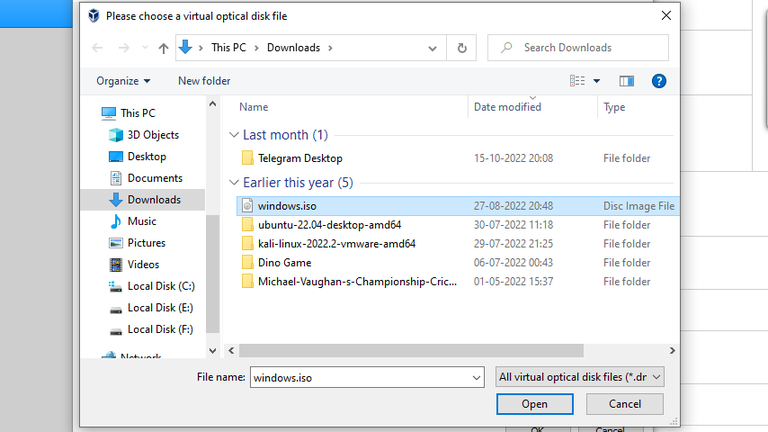Click the Open button
Image resolution: width=768 pixels, height=432 pixels.
(x=534, y=404)
